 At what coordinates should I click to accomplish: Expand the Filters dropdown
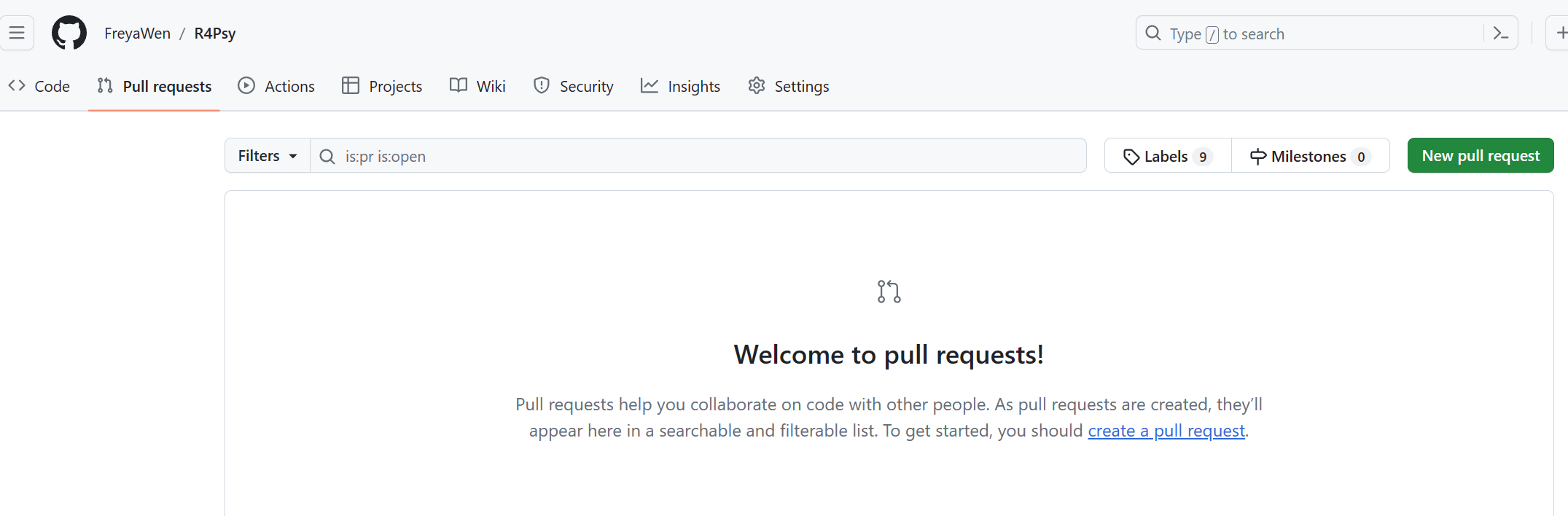(x=267, y=156)
